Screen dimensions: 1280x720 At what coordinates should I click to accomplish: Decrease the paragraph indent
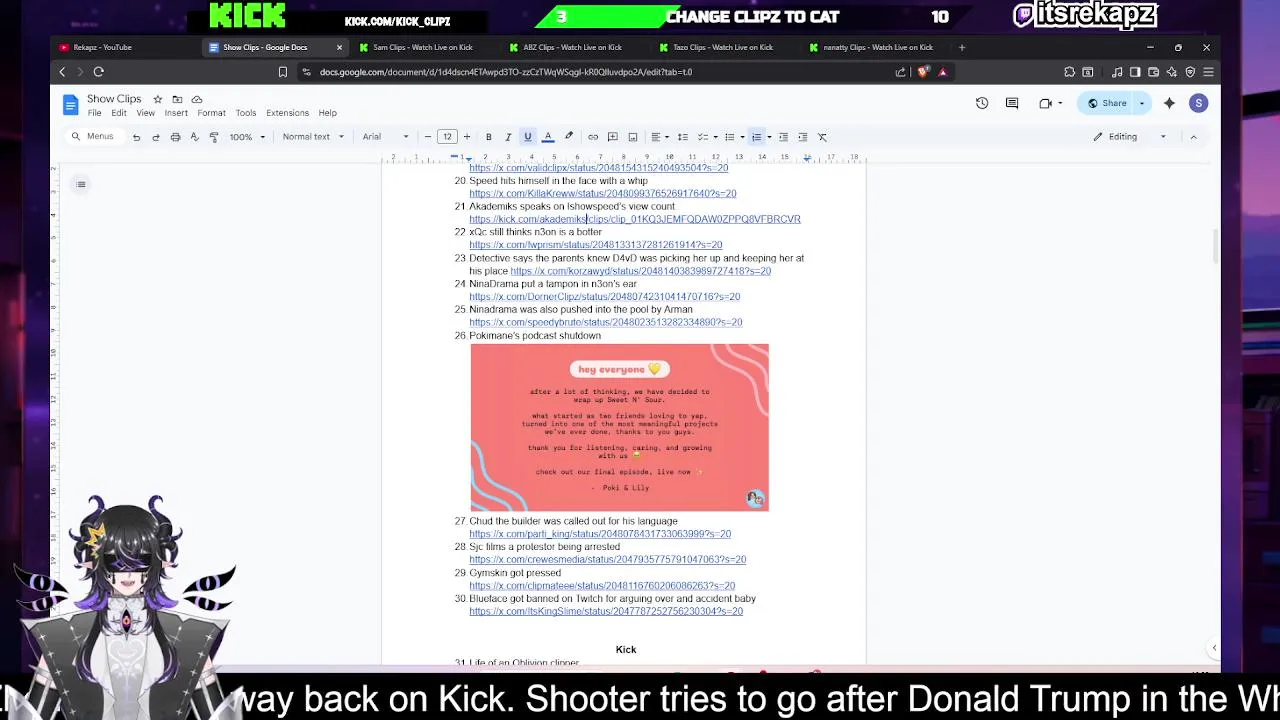coord(783,137)
